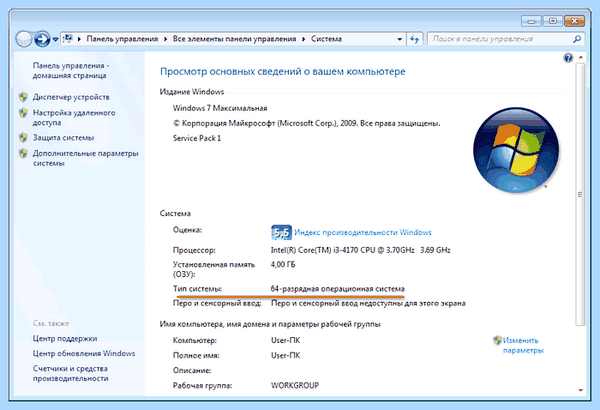The width and height of the screenshot is (600, 410).
Task: Click the Refresh button next to address bar
Action: click(x=414, y=39)
